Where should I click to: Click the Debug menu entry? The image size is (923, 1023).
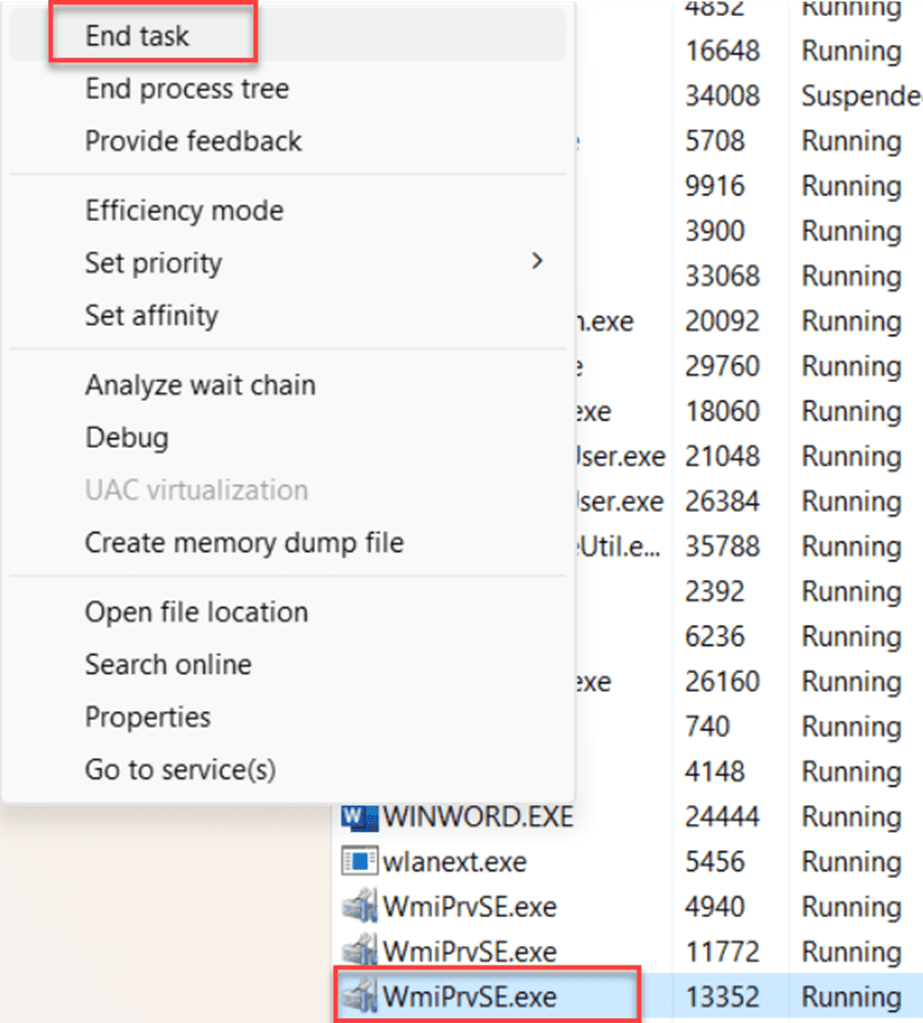click(127, 437)
